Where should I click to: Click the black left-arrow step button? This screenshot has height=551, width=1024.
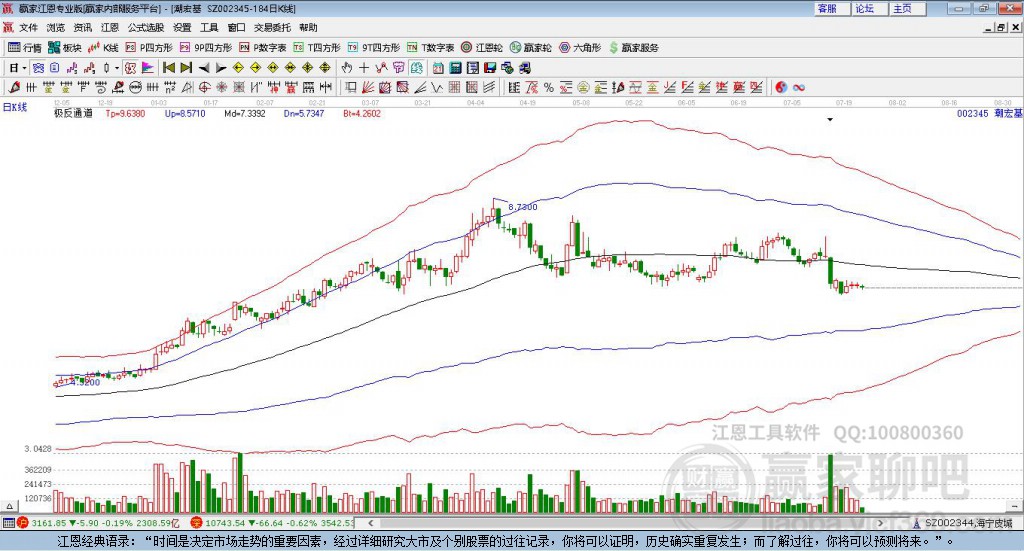tap(204, 68)
